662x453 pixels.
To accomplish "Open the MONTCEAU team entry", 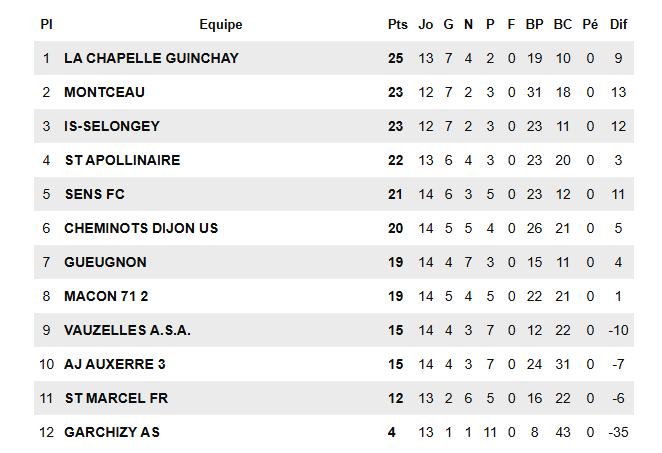I will click(x=104, y=92).
